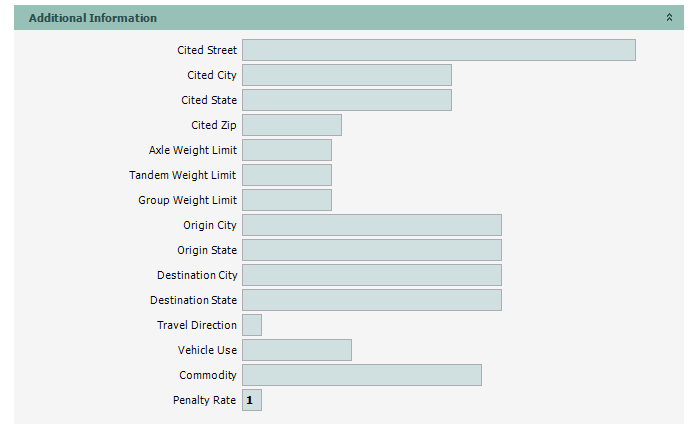
Task: Focus the Vehicle Use input field
Action: tap(296, 350)
